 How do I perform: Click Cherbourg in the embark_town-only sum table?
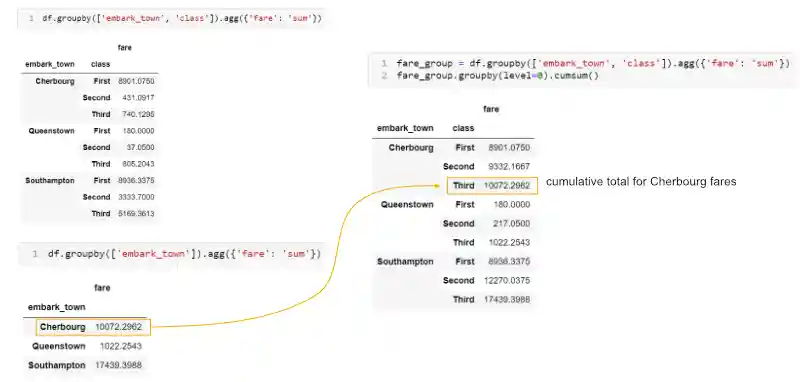tap(63, 327)
